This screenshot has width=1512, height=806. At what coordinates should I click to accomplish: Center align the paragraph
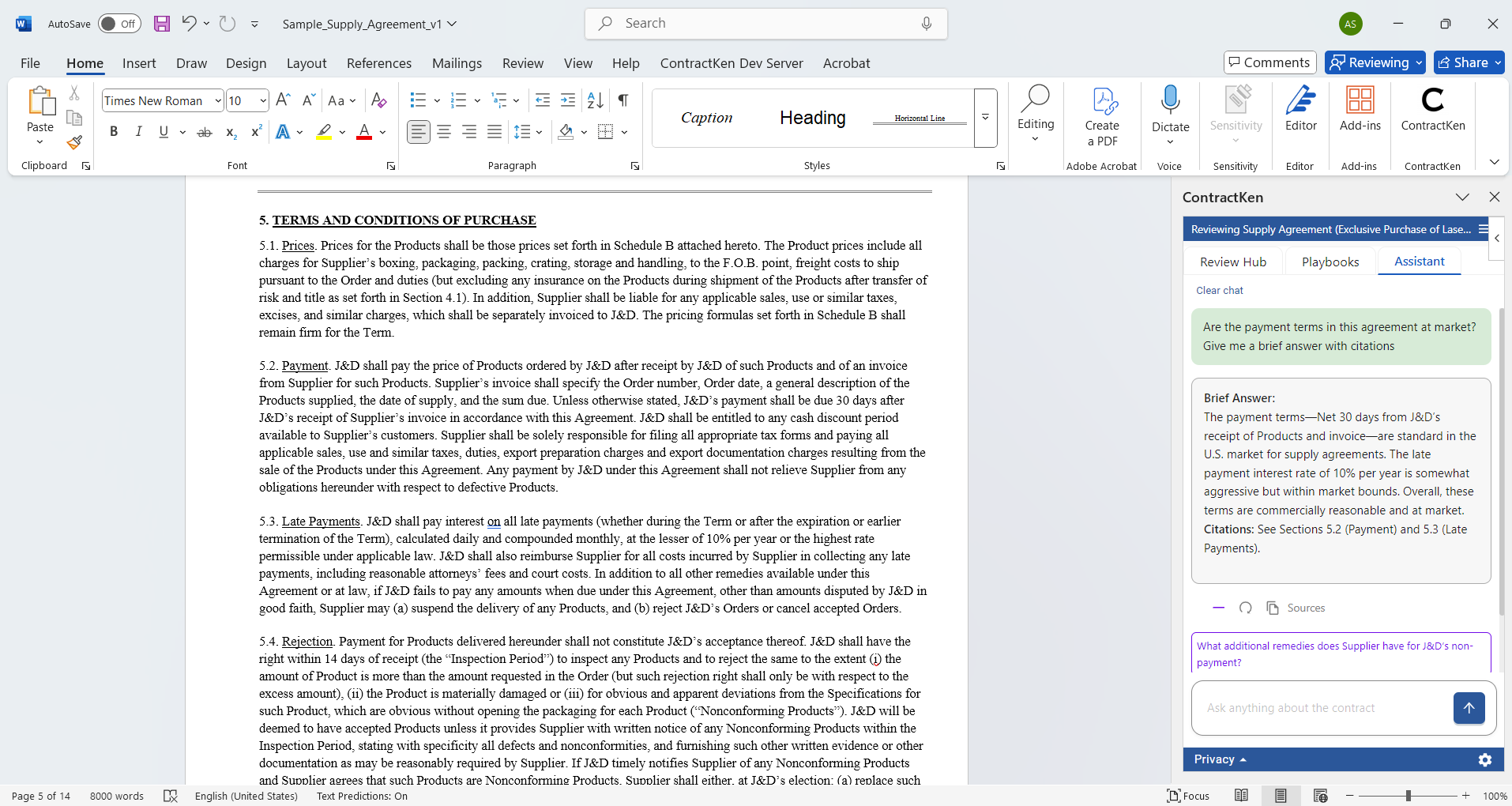pyautogui.click(x=444, y=132)
